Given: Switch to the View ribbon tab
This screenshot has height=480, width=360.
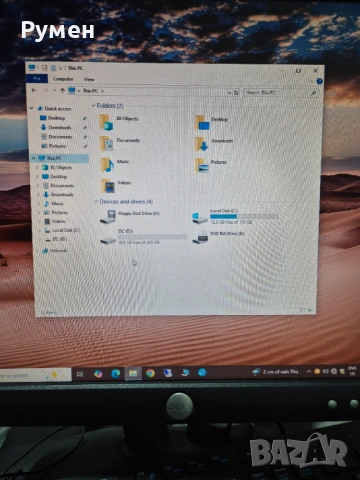Looking at the screenshot, I should point(89,79).
